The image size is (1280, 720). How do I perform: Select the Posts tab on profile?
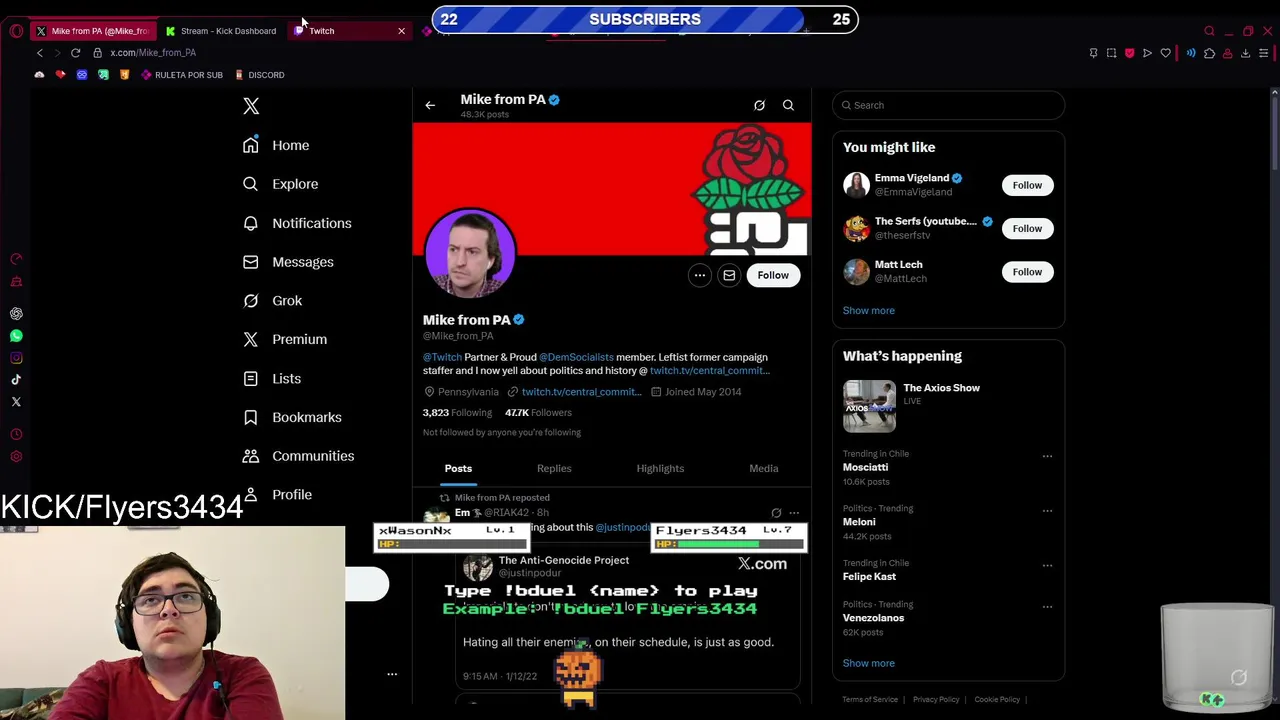click(458, 469)
